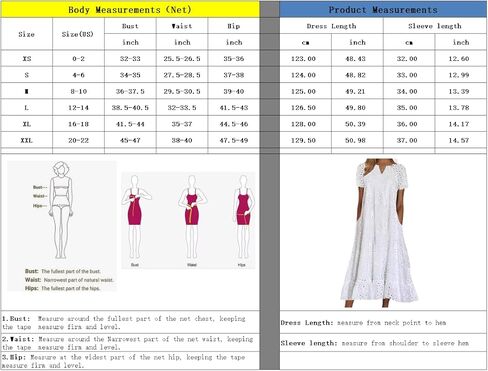The height and width of the screenshot is (371, 488).
Task: Click the Bust column header
Action: tap(130, 26)
